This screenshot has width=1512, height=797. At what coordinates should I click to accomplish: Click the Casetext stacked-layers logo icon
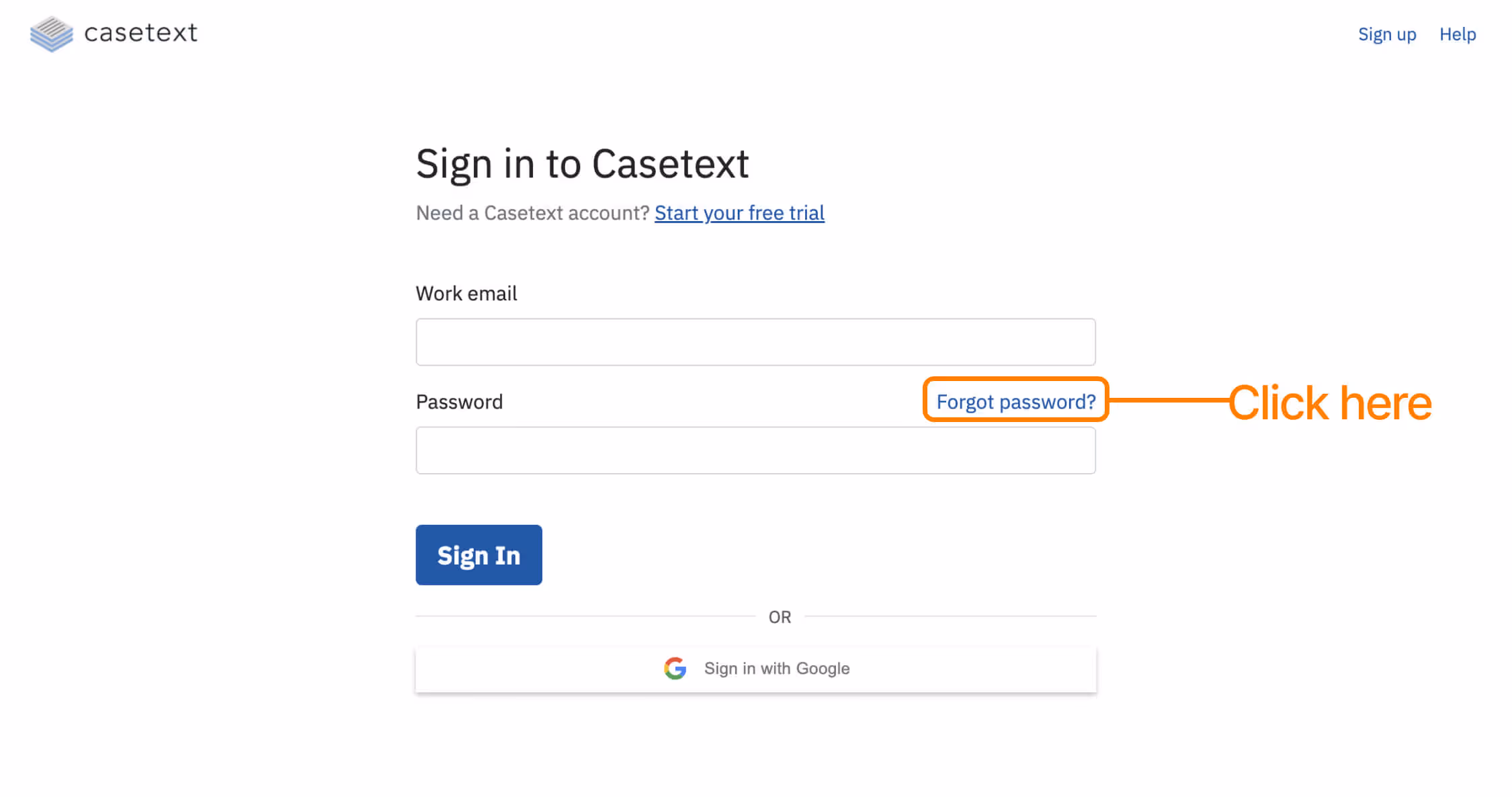coord(50,34)
